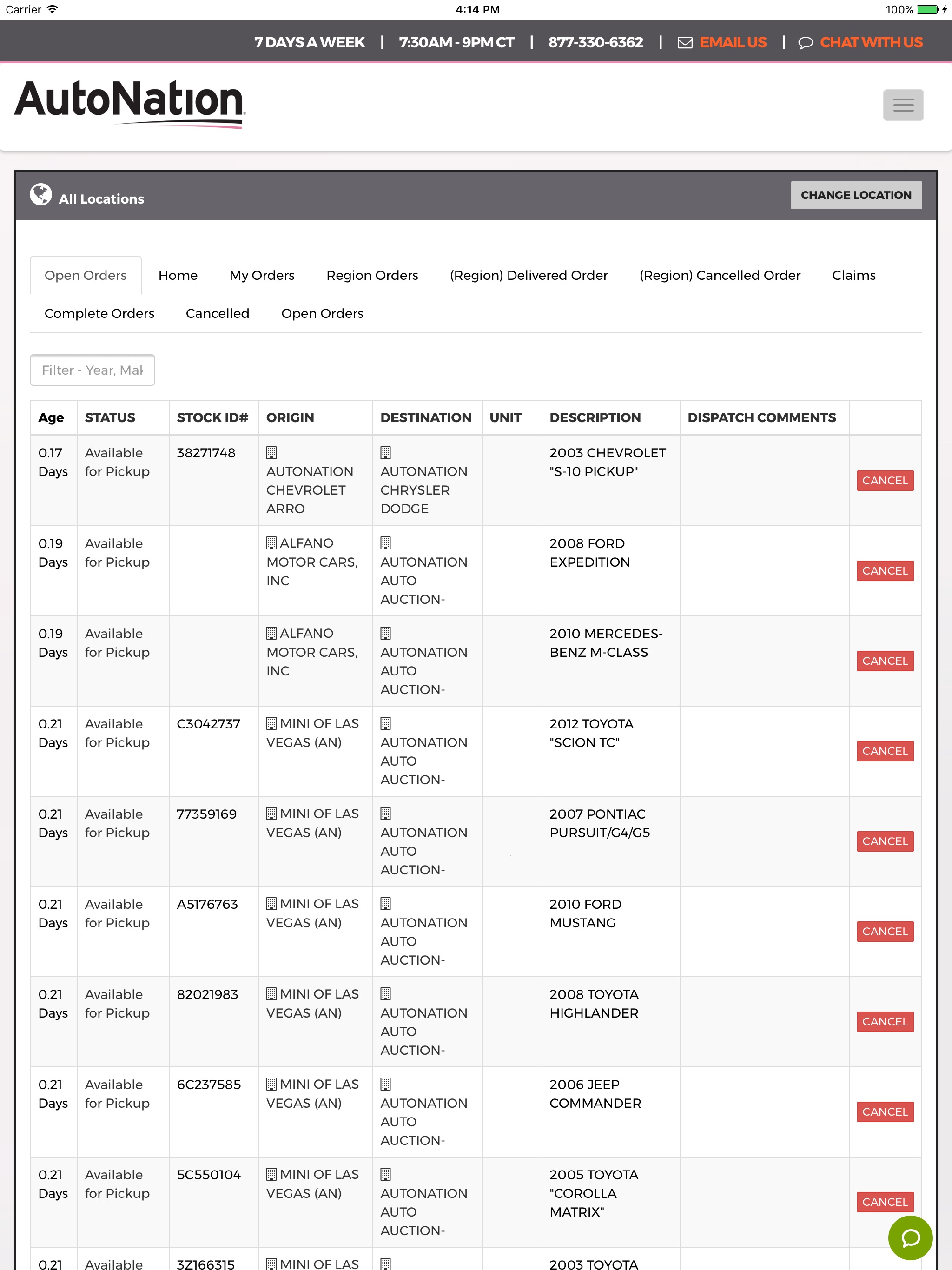The height and width of the screenshot is (1270, 952).
Task: Click the DESTINATION column header
Action: pyautogui.click(x=426, y=418)
